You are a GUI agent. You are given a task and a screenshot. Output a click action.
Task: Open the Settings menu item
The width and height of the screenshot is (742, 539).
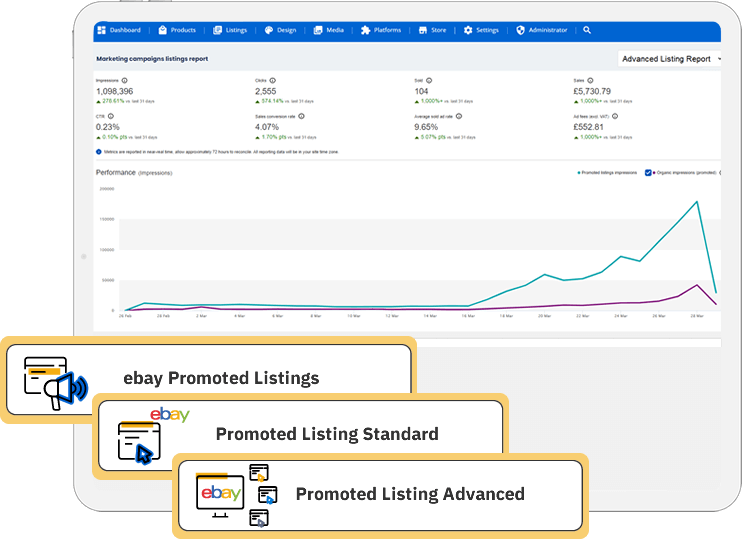[481, 30]
